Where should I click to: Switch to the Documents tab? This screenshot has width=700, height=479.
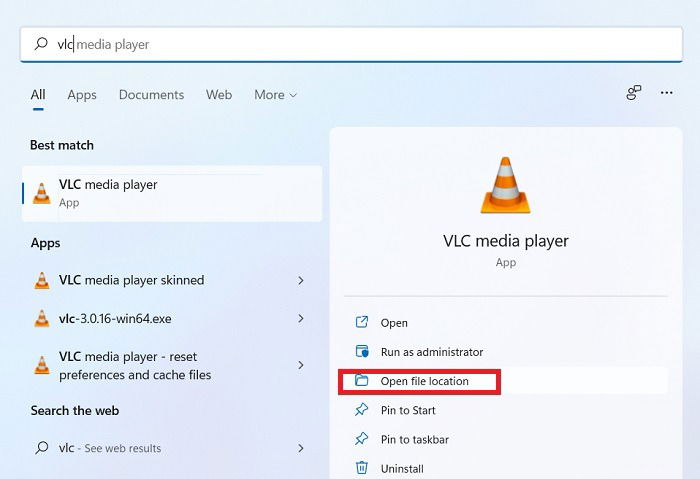[x=151, y=95]
